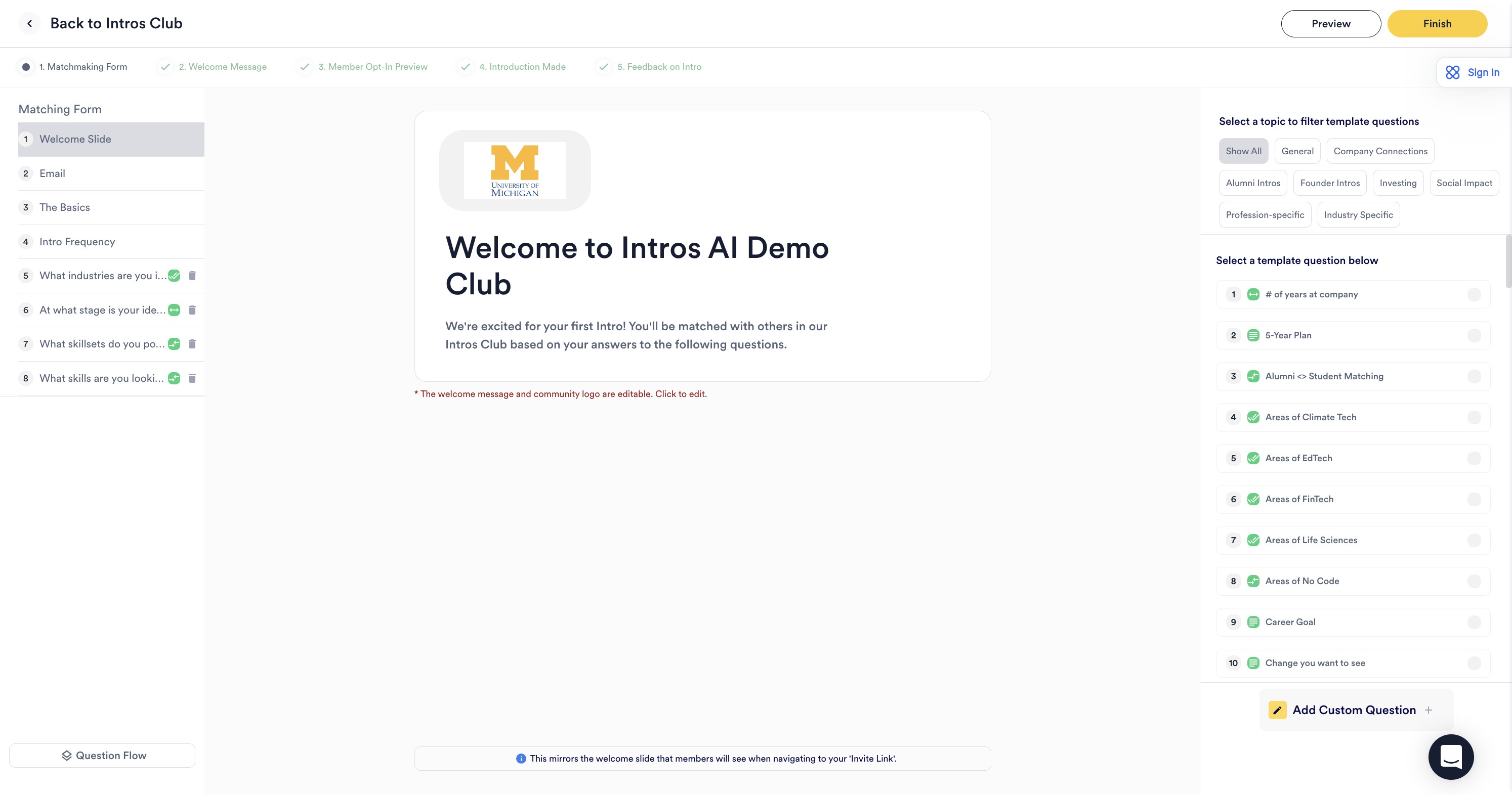Click the icon next to '# of years at company'
Screen dimensions: 1512x795
pos(1253,294)
